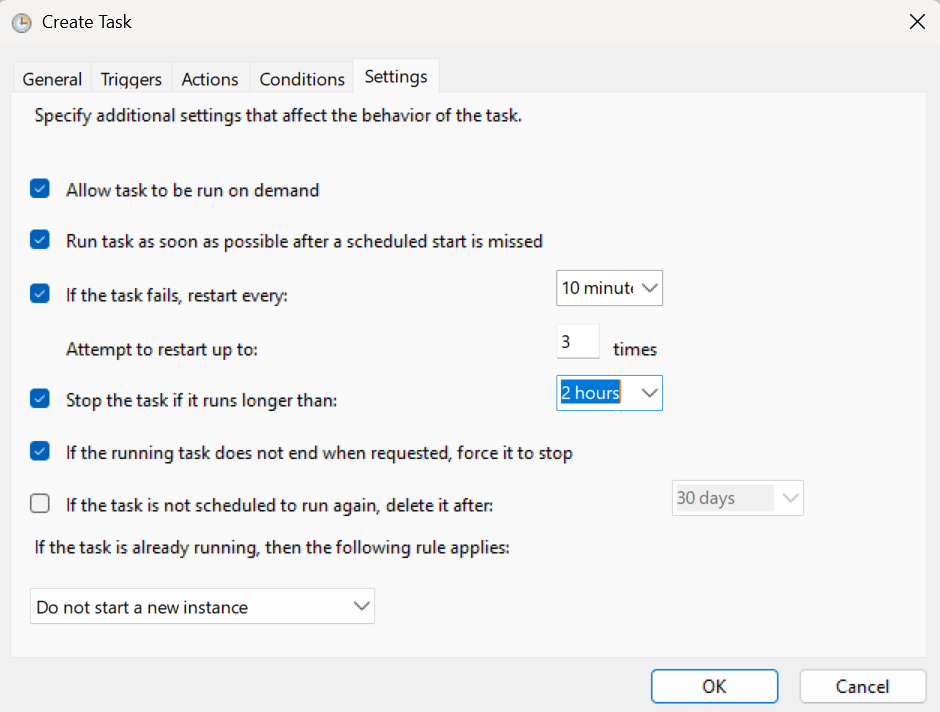Click the OK button
The width and height of the screenshot is (940, 712).
[714, 686]
